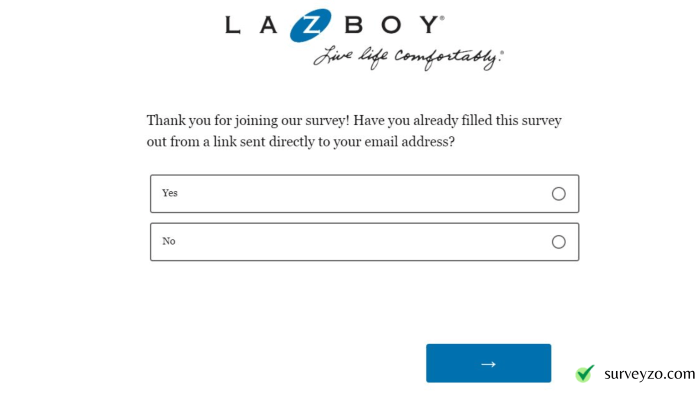700x394 pixels.
Task: Click the white arrow inside blue button
Action: pyautogui.click(x=488, y=364)
